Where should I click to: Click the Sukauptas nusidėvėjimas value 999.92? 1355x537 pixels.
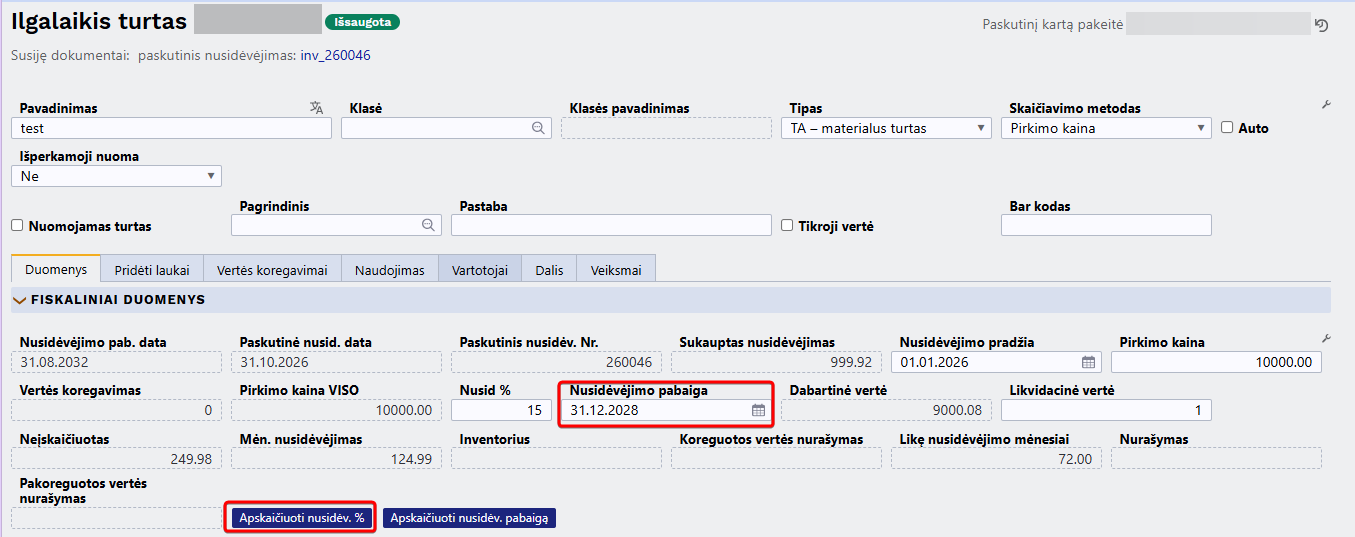(776, 362)
